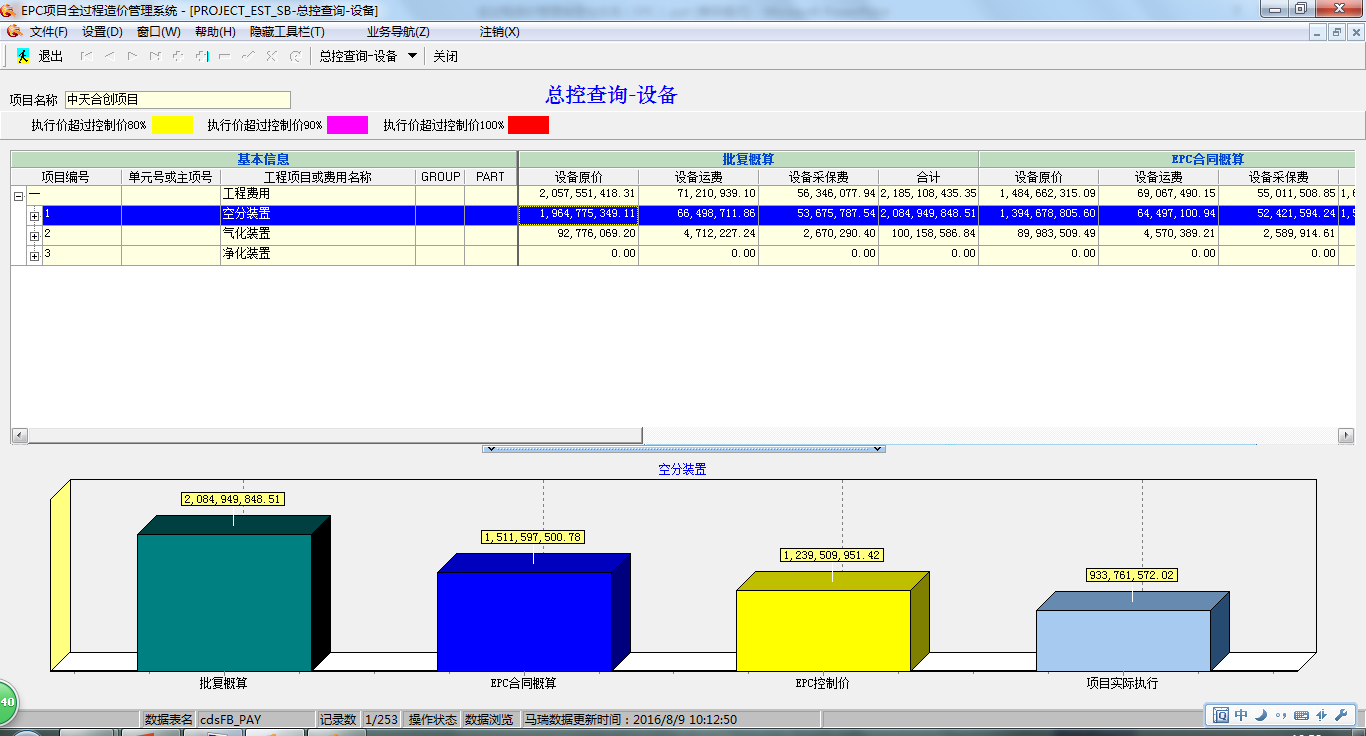The image size is (1366, 736).
Task: Expand the 气化装置 tree row
Action: (35, 236)
